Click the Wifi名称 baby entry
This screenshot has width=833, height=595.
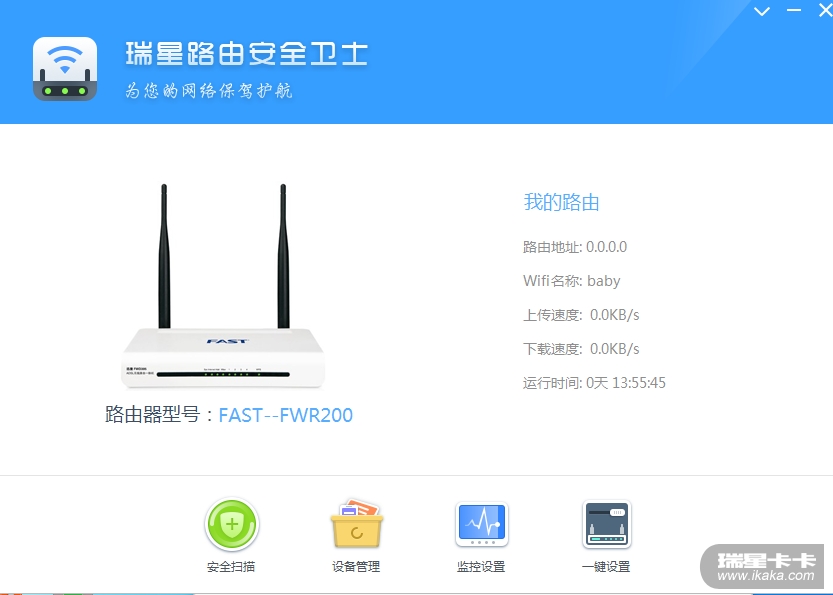tap(572, 280)
